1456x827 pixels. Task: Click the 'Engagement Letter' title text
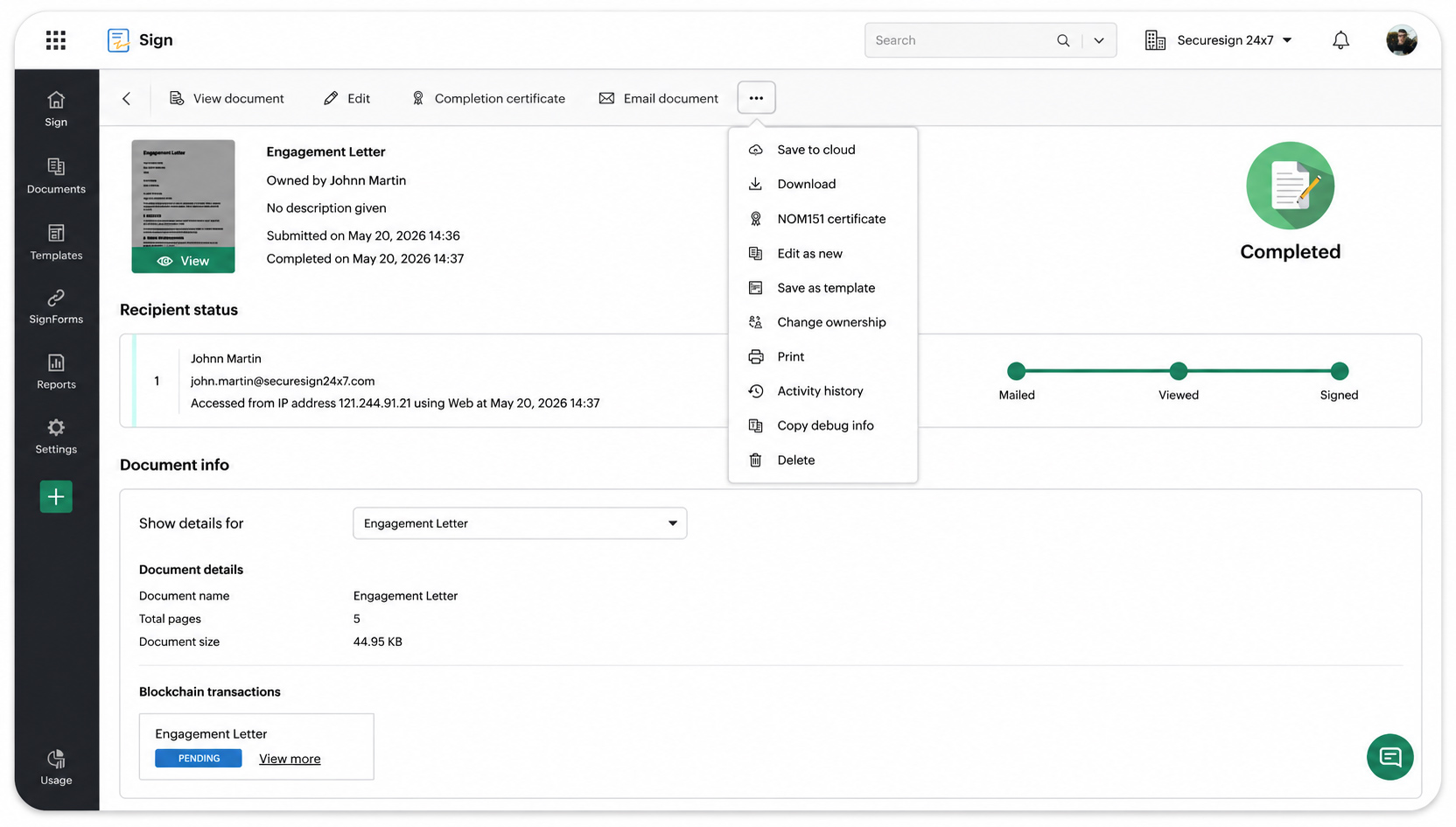pyautogui.click(x=325, y=151)
